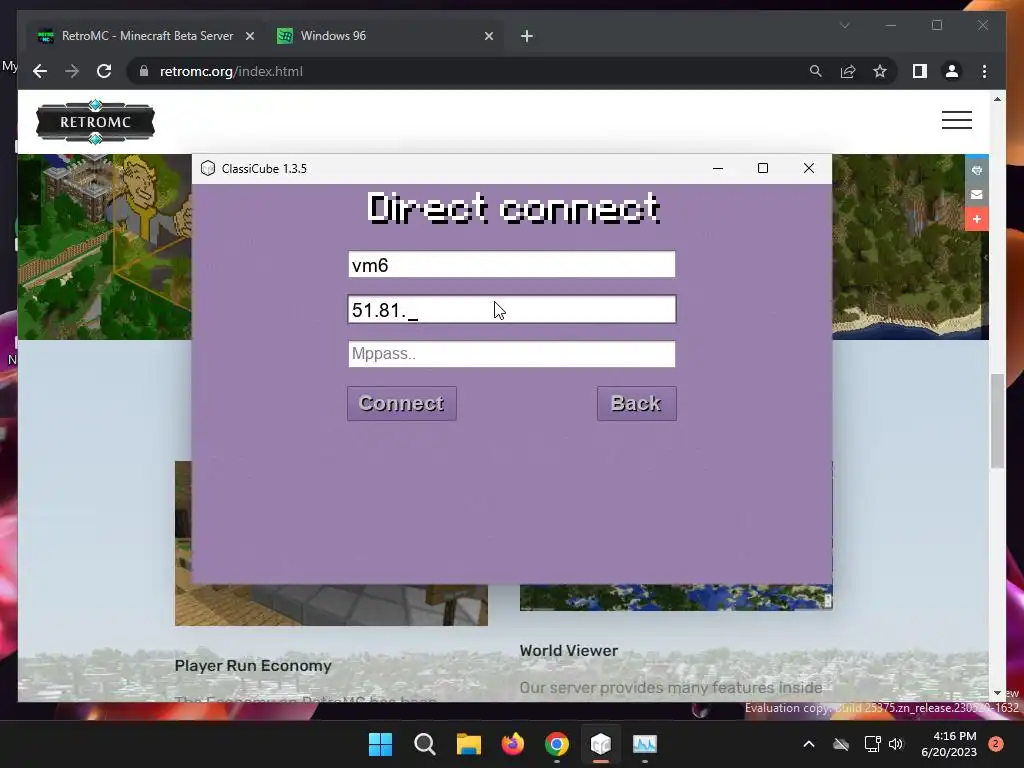Share this page via the share icon
1024x768 pixels.
point(848,71)
